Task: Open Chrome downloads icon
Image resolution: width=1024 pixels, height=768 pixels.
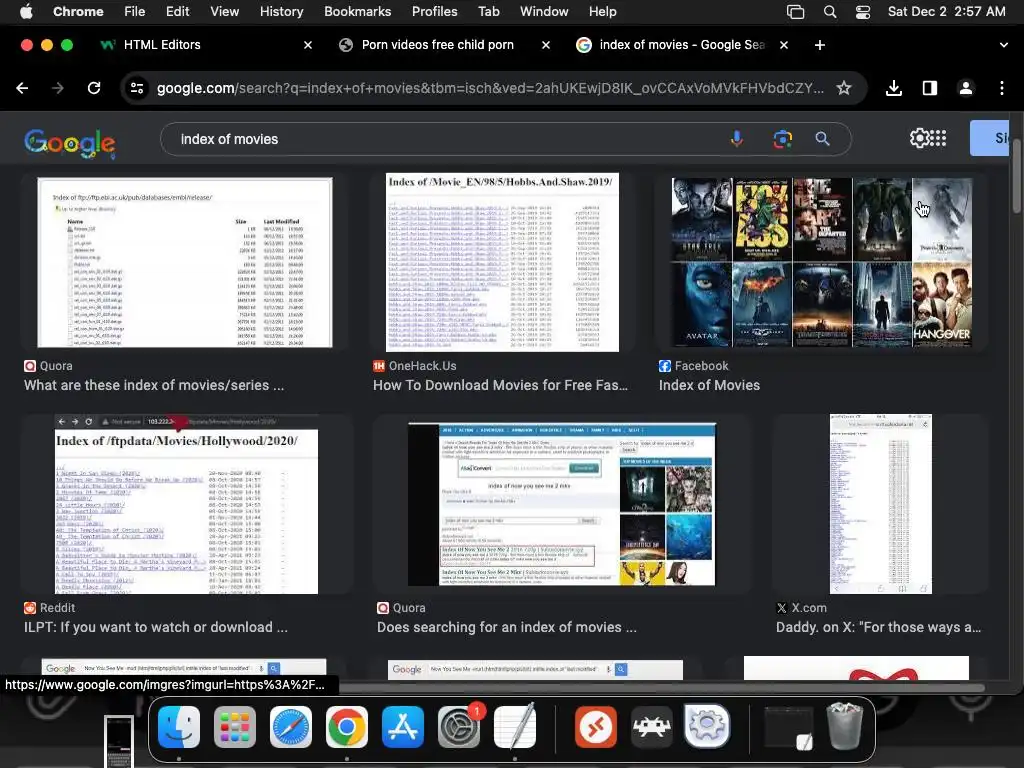Action: [x=894, y=88]
